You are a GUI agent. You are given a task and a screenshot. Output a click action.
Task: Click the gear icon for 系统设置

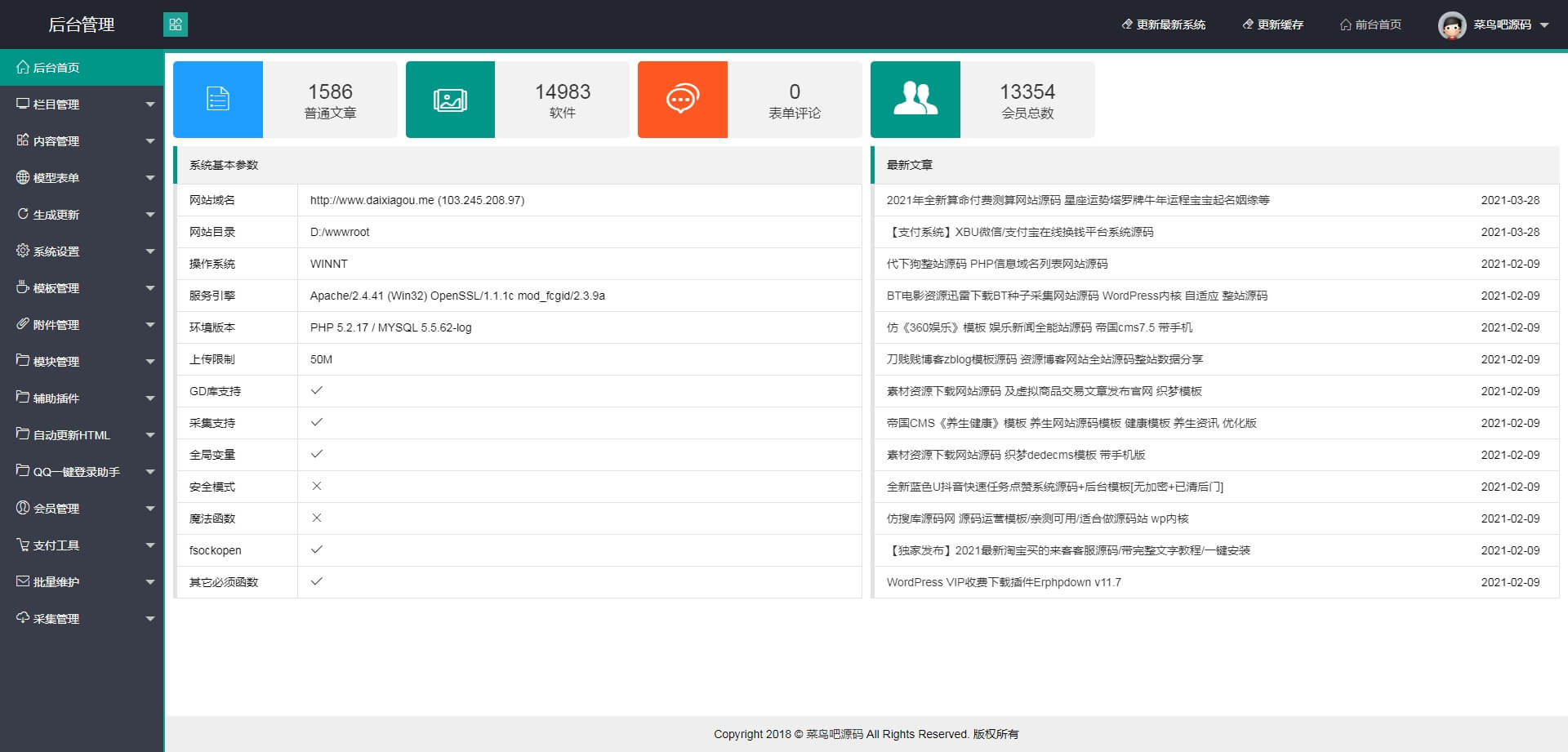coord(23,251)
